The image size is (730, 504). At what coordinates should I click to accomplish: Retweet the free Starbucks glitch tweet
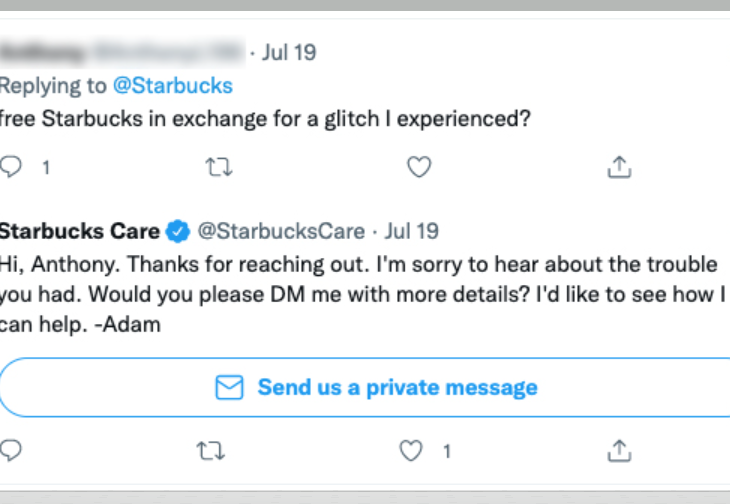click(219, 167)
